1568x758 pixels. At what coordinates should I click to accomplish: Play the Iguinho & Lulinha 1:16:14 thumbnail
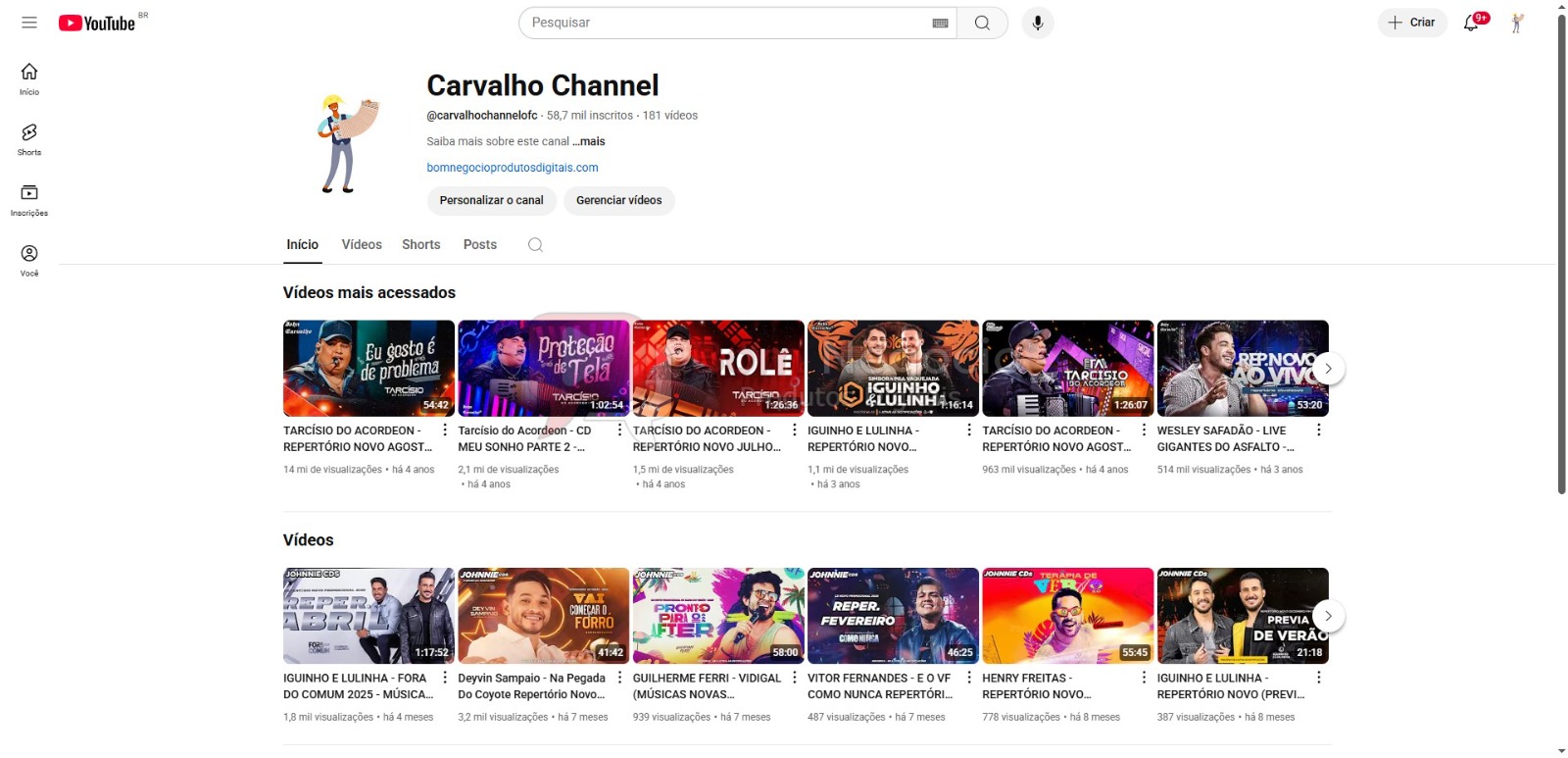tap(893, 369)
